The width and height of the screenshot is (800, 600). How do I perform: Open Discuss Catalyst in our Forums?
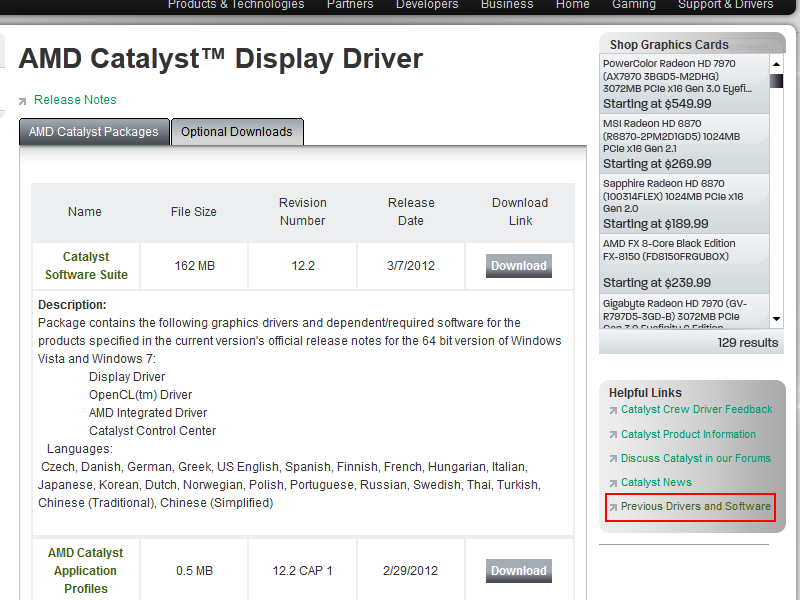coord(695,458)
